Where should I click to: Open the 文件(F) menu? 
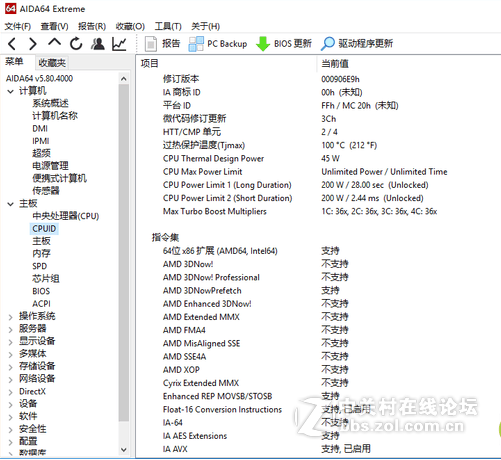18,26
